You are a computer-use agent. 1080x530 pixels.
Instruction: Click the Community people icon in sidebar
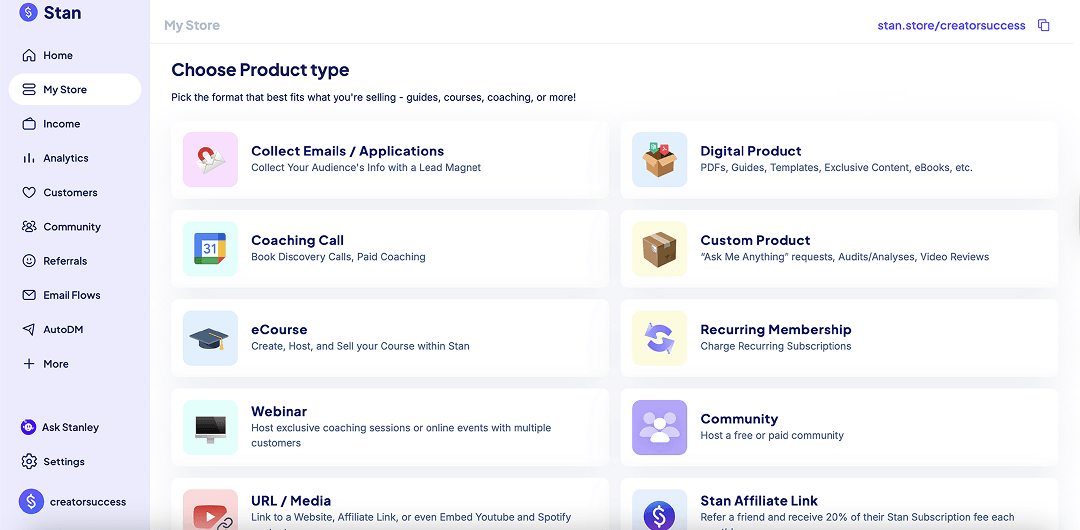click(x=29, y=227)
